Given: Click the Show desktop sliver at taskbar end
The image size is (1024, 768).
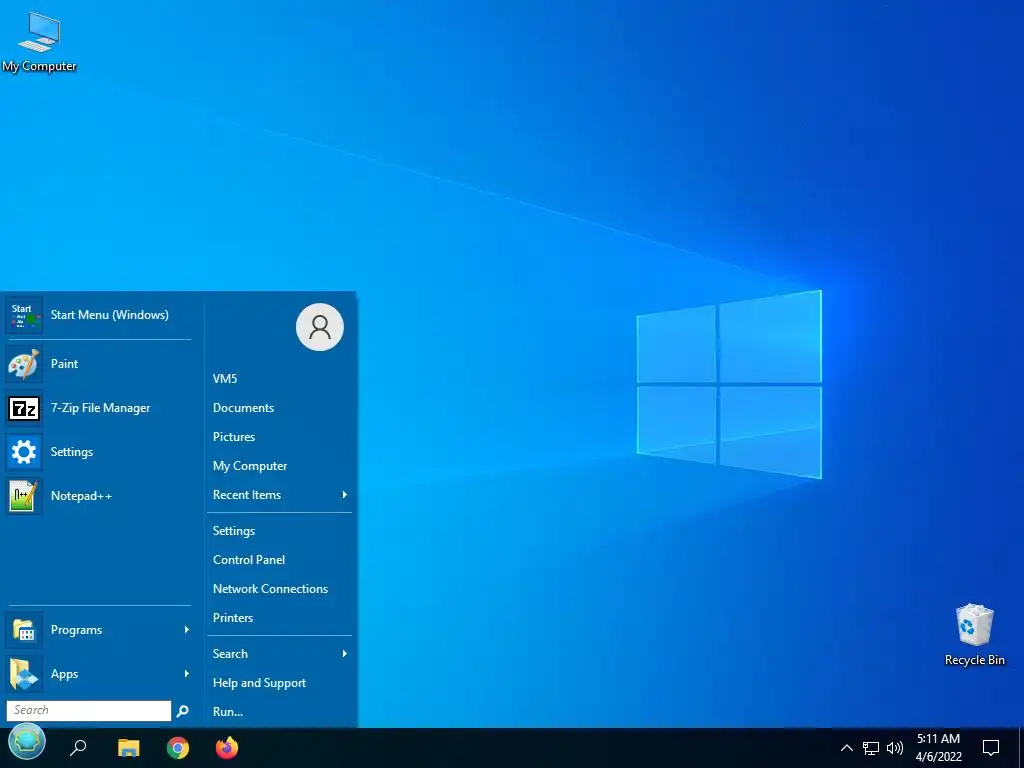Looking at the screenshot, I should pos(1021,748).
